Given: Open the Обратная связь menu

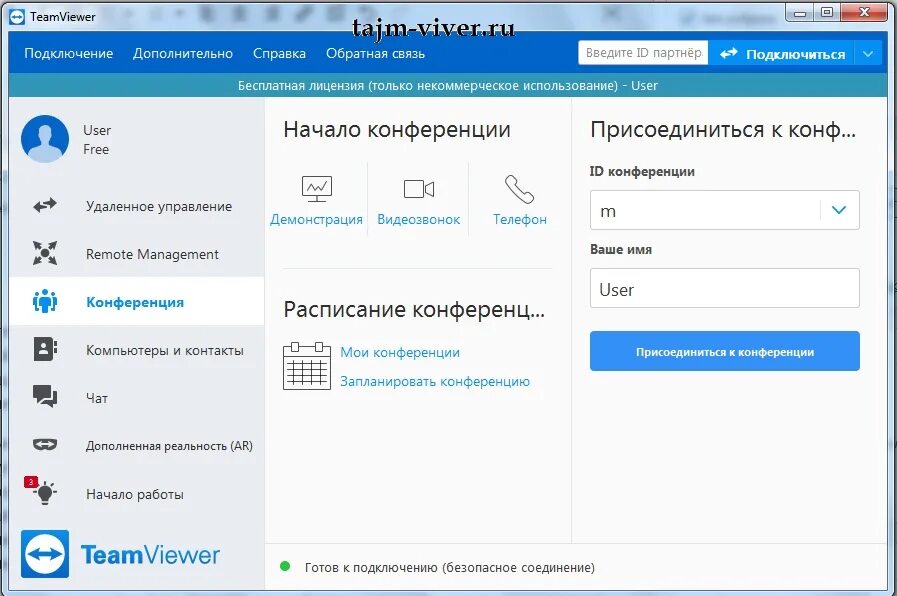Looking at the screenshot, I should (375, 54).
